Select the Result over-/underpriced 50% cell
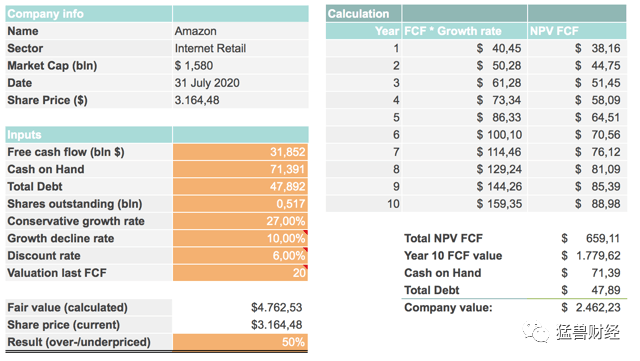 click(x=240, y=342)
